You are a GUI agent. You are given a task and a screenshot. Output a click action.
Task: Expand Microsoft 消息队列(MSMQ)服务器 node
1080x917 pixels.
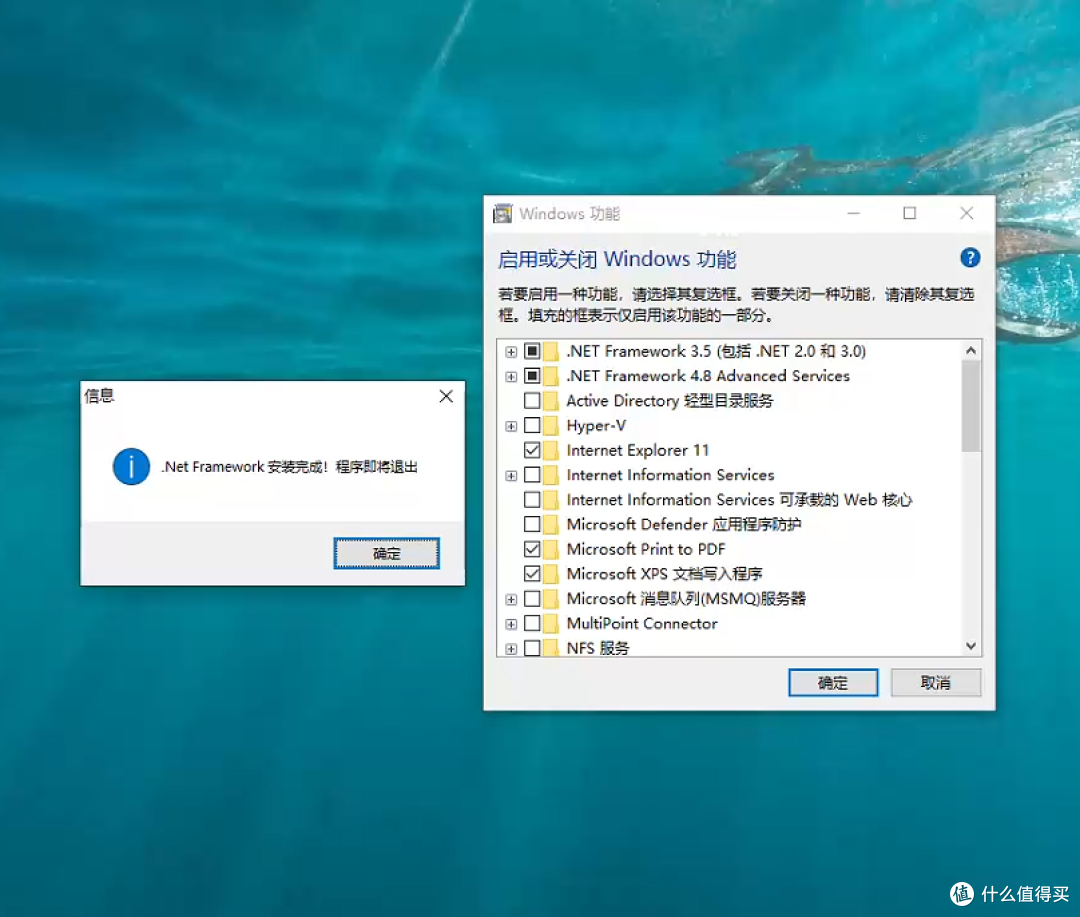[511, 599]
